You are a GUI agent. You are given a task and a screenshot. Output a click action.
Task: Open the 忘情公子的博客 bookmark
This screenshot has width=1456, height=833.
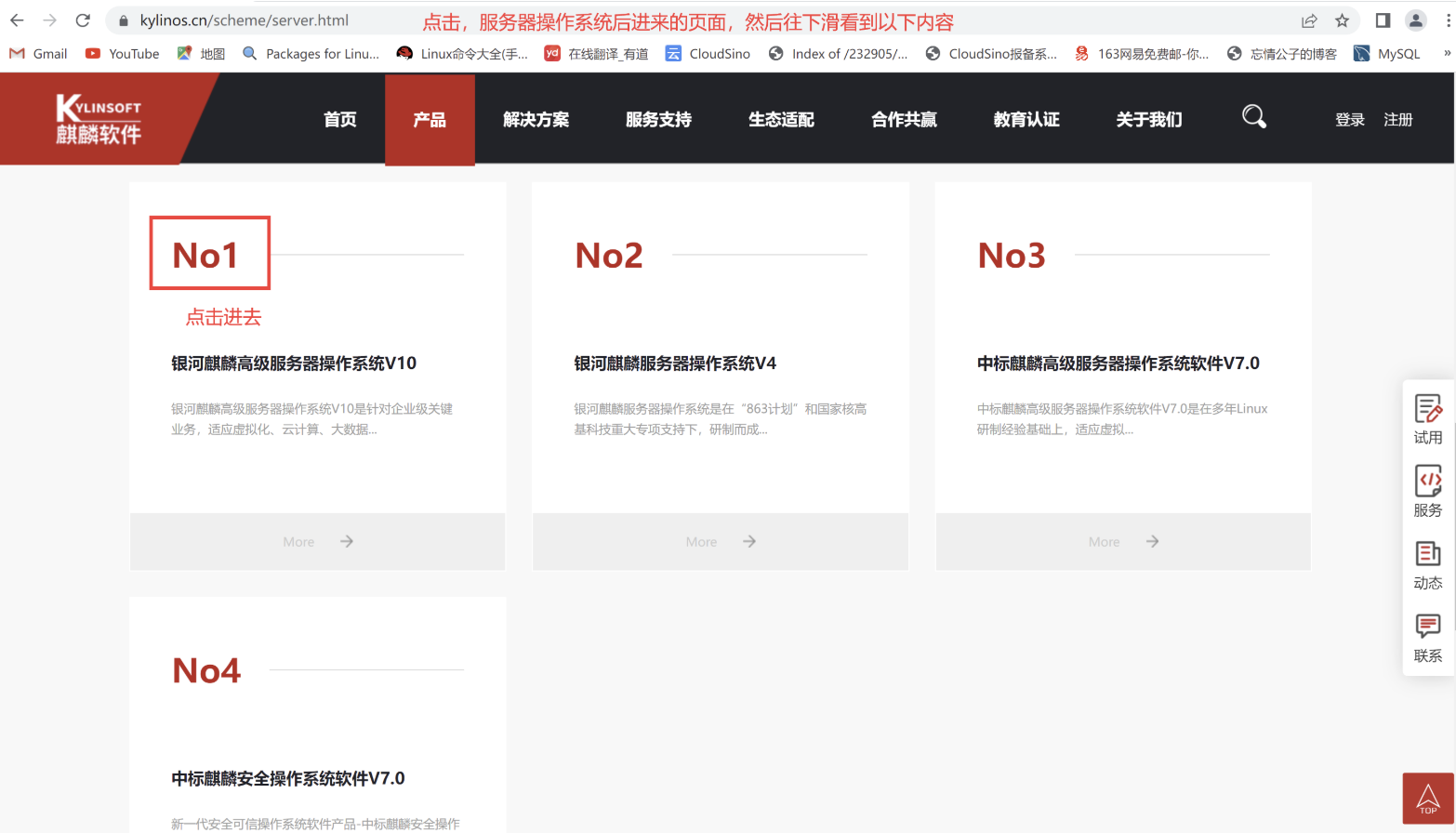1281,54
